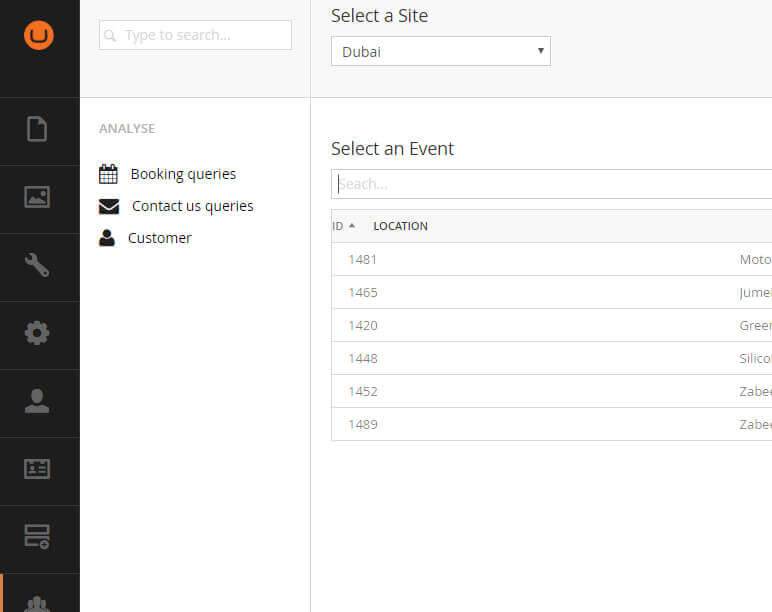The image size is (772, 612).
Task: Select event row with ID 1452
Action: coord(362,391)
